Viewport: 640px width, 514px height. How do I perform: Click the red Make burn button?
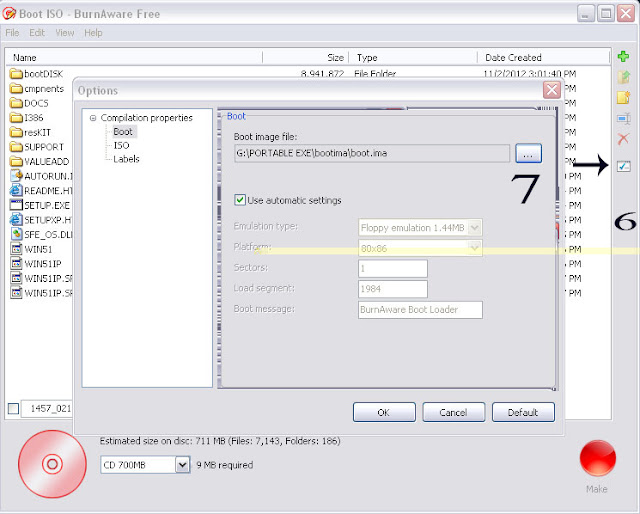coord(598,458)
